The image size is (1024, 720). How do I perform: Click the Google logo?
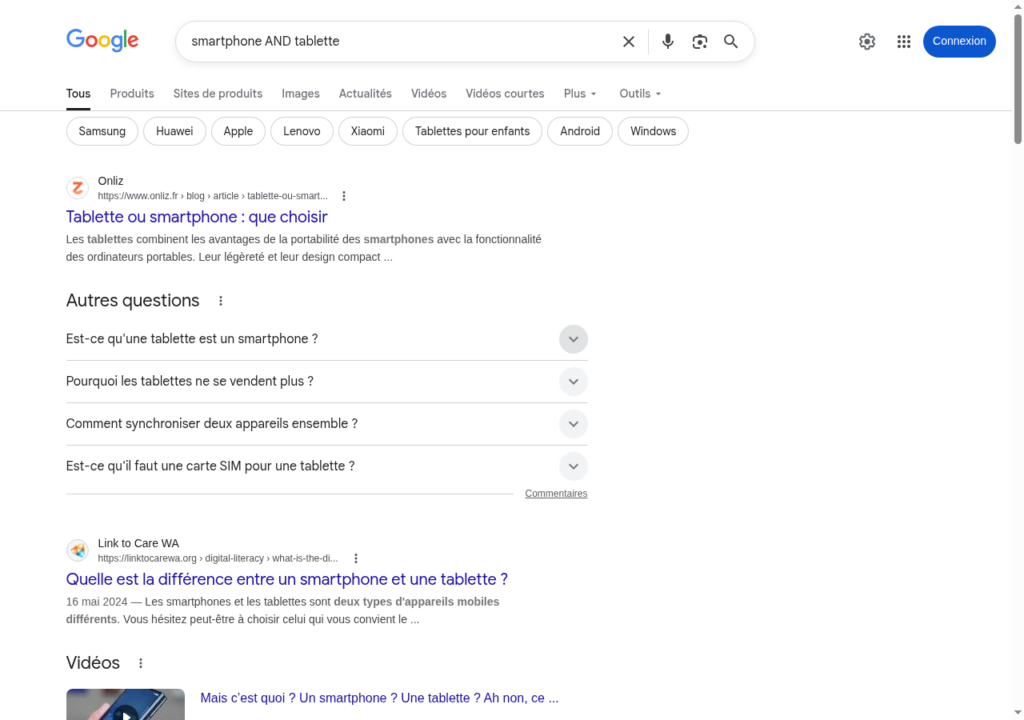102,41
